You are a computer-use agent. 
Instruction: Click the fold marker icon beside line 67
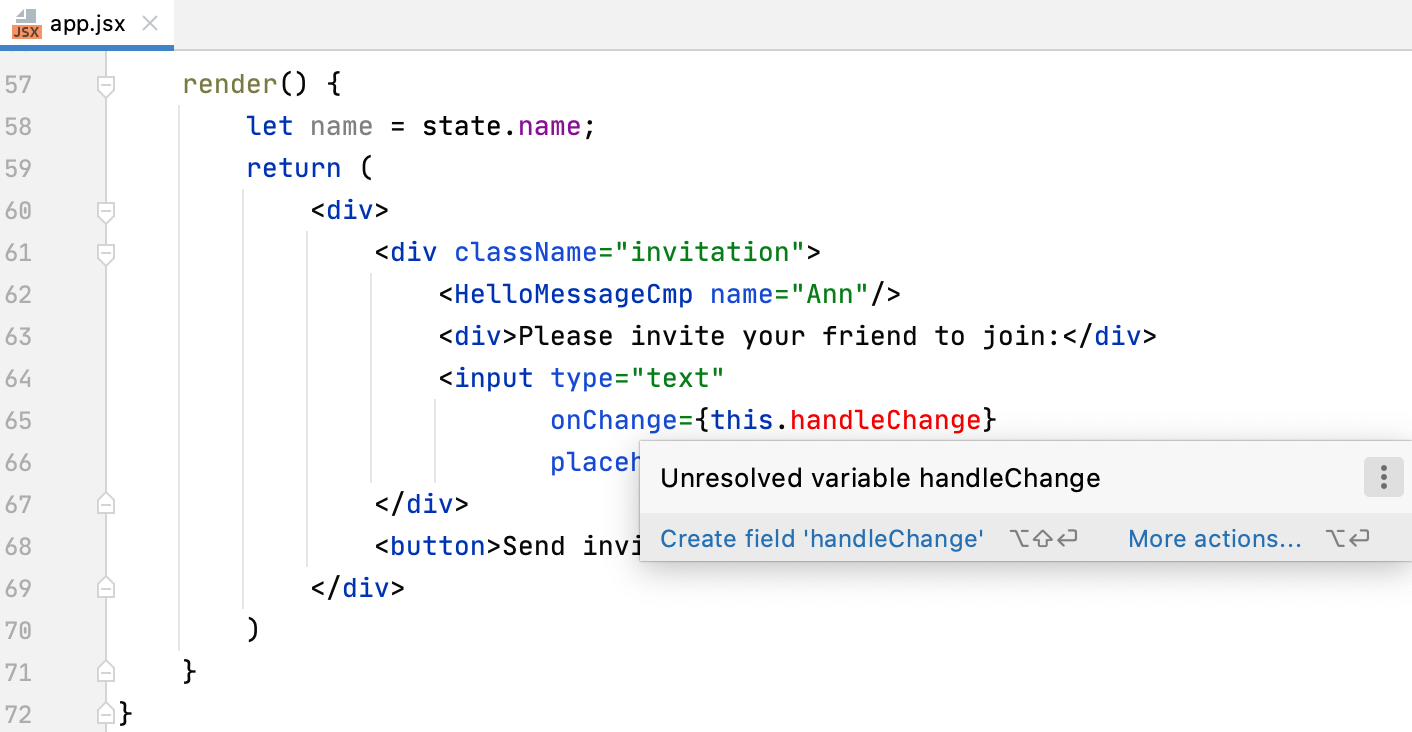[x=105, y=504]
